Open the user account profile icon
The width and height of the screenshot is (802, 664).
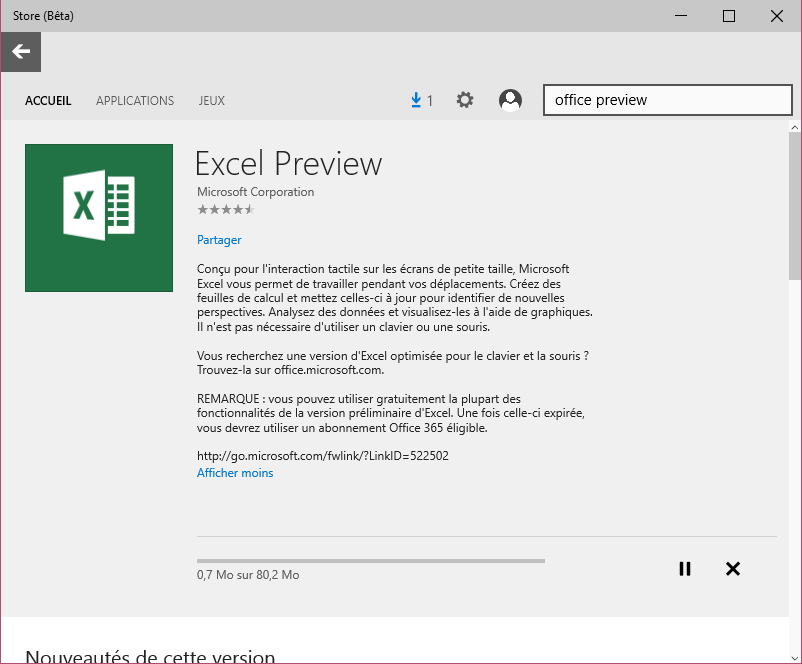(510, 100)
